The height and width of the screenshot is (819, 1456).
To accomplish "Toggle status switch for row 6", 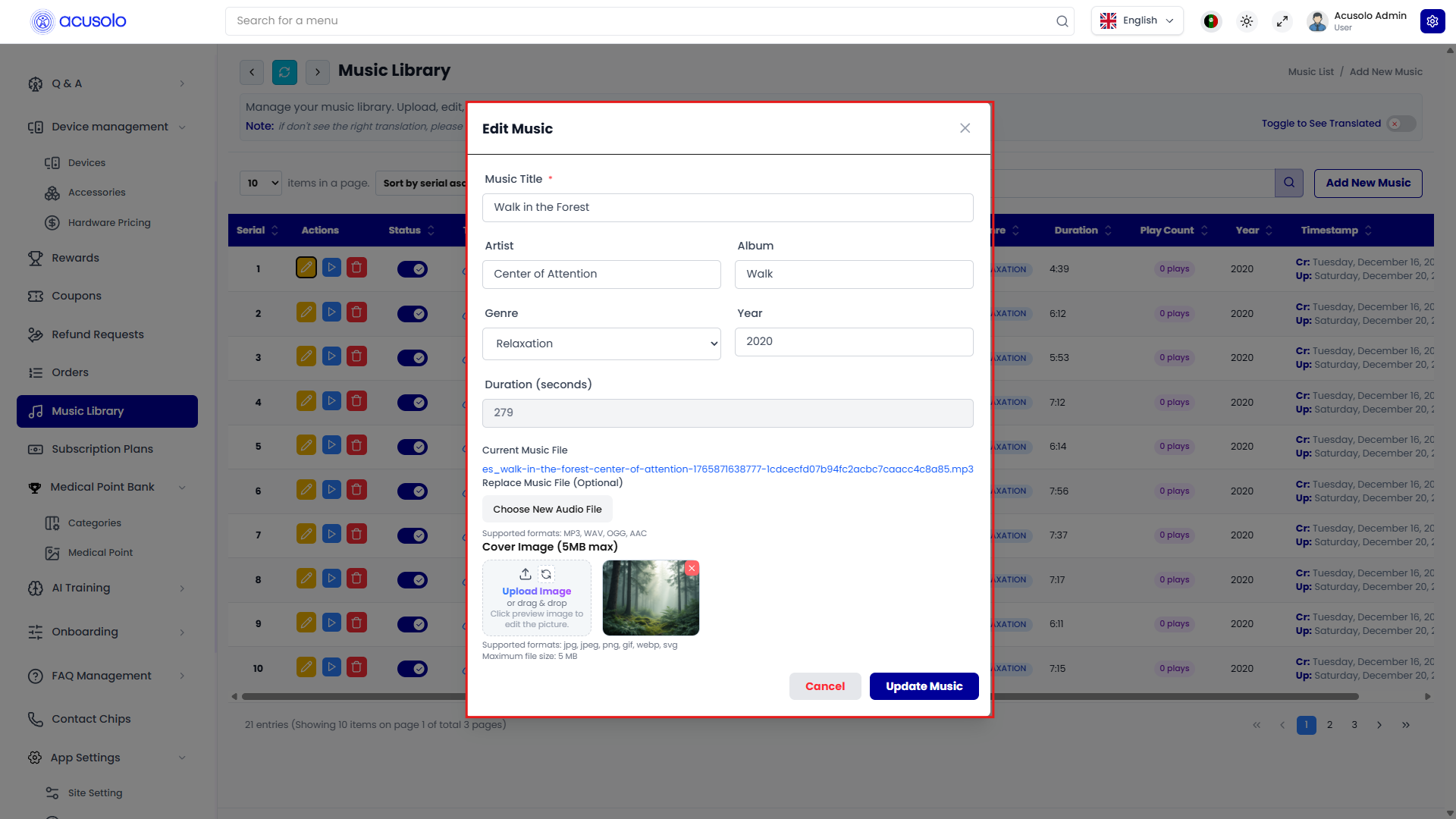I will click(413, 491).
